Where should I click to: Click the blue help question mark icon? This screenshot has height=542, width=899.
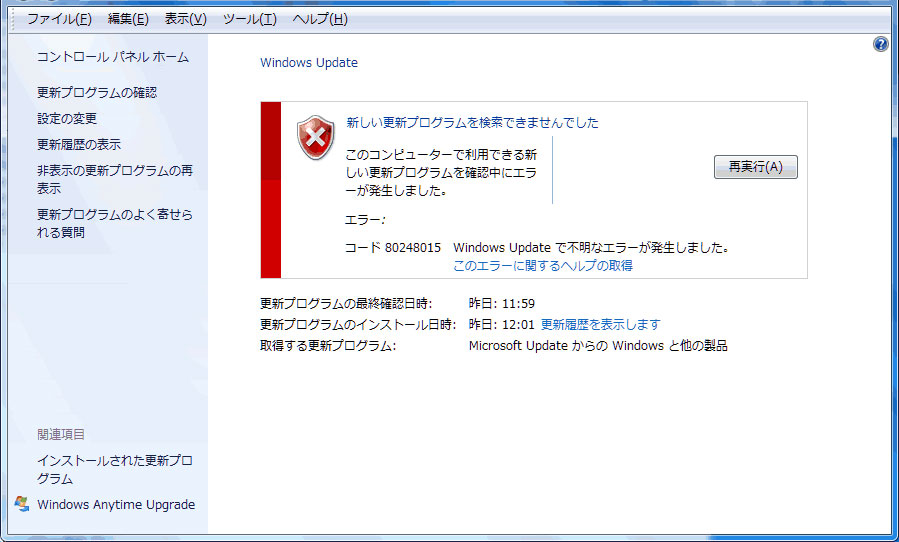pyautogui.click(x=881, y=44)
